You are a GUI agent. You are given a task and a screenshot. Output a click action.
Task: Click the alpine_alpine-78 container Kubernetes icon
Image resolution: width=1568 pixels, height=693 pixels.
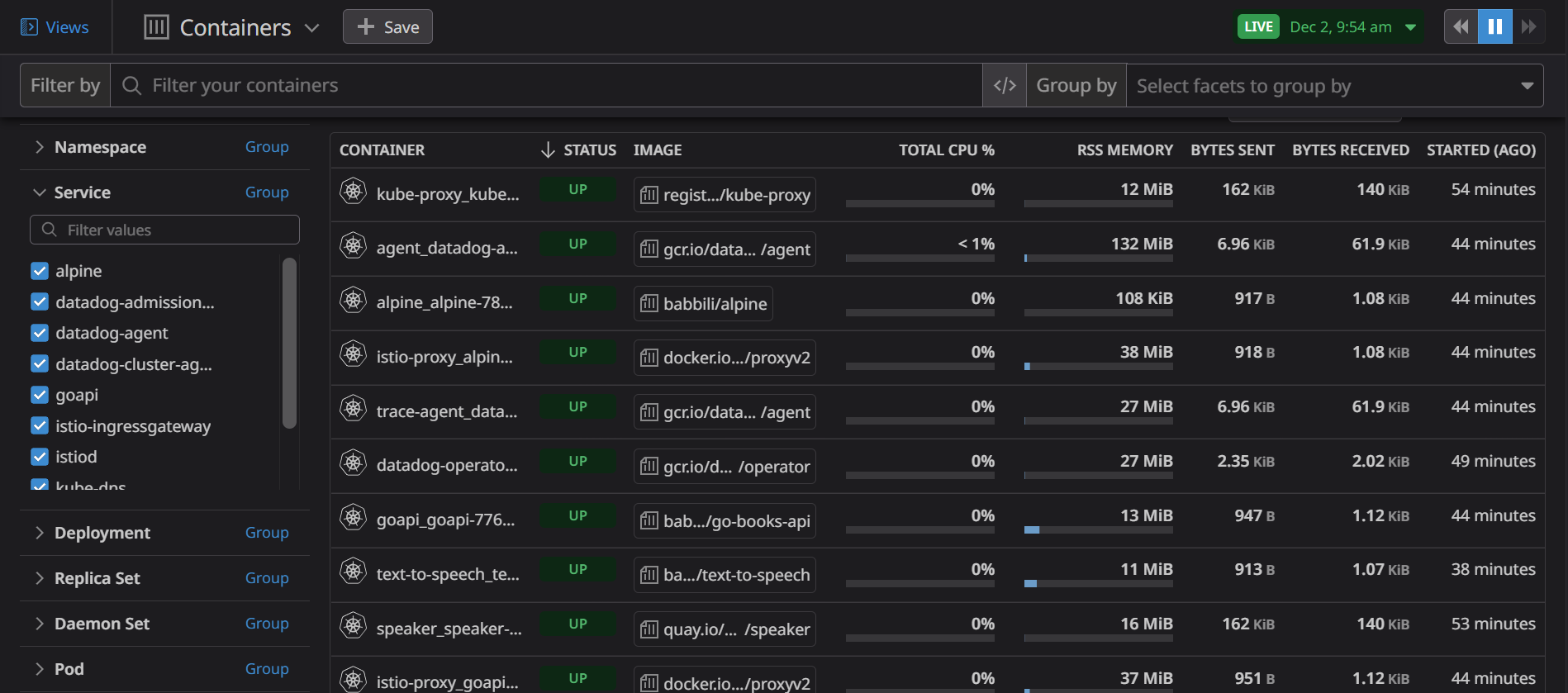tap(354, 300)
